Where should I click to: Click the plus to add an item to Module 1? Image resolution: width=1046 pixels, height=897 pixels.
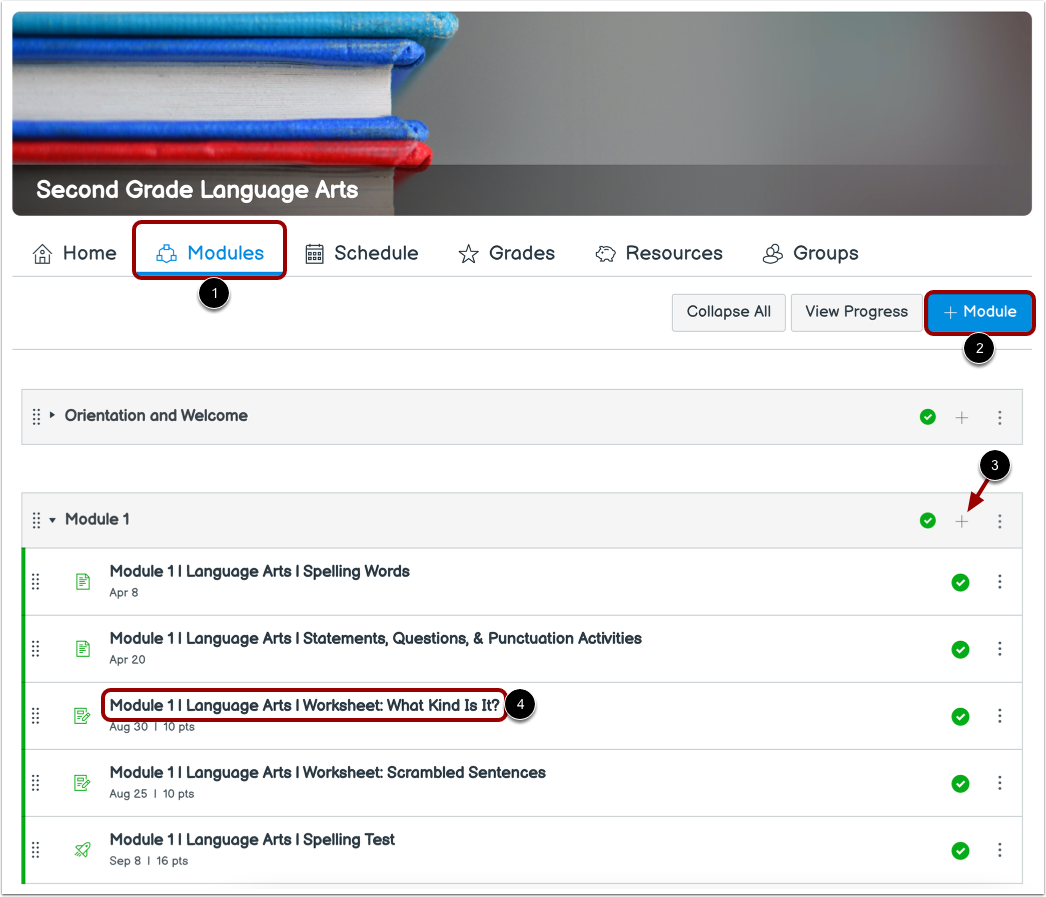tap(962, 520)
